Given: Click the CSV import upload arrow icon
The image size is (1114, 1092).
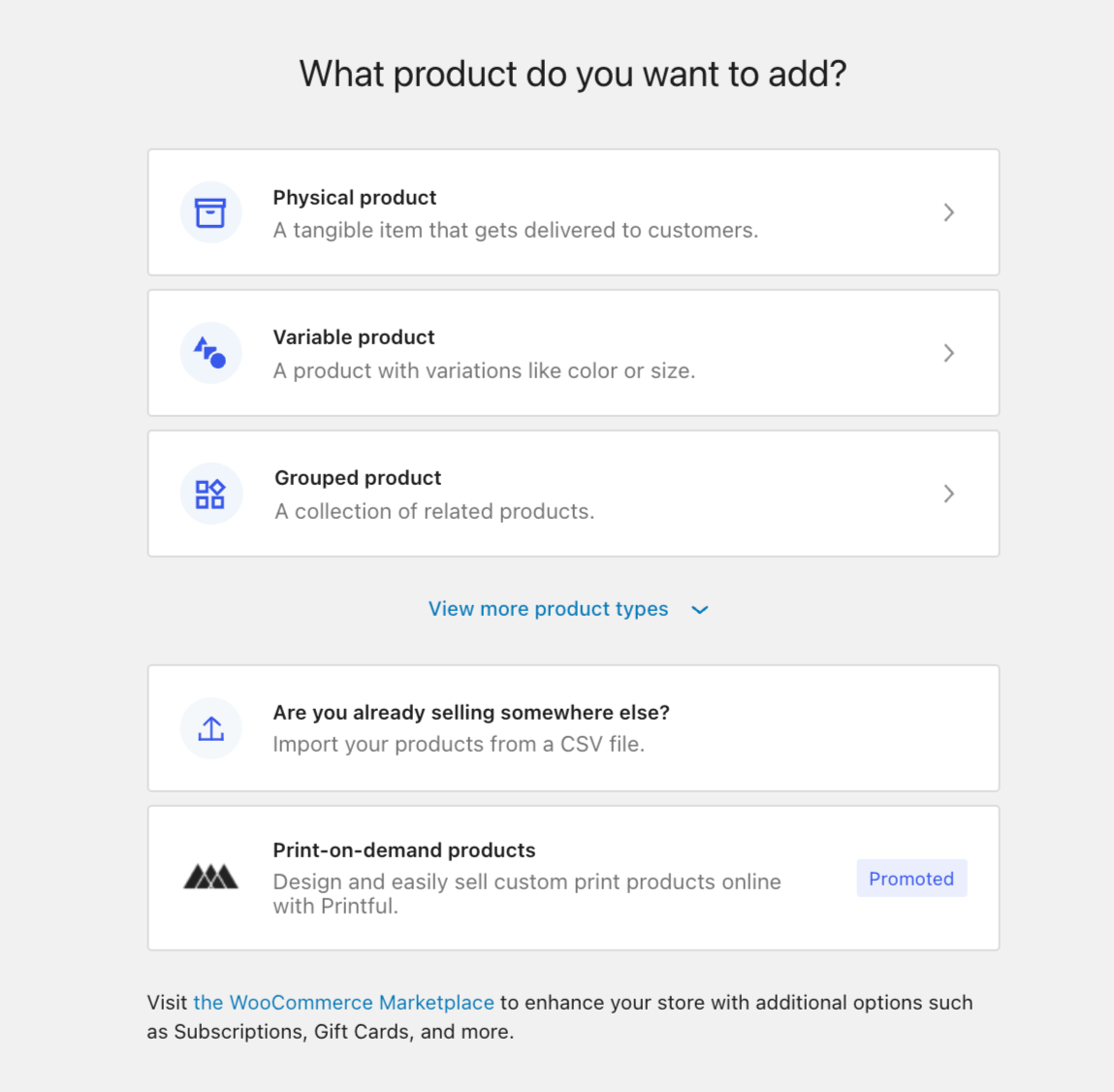Looking at the screenshot, I should [210, 728].
